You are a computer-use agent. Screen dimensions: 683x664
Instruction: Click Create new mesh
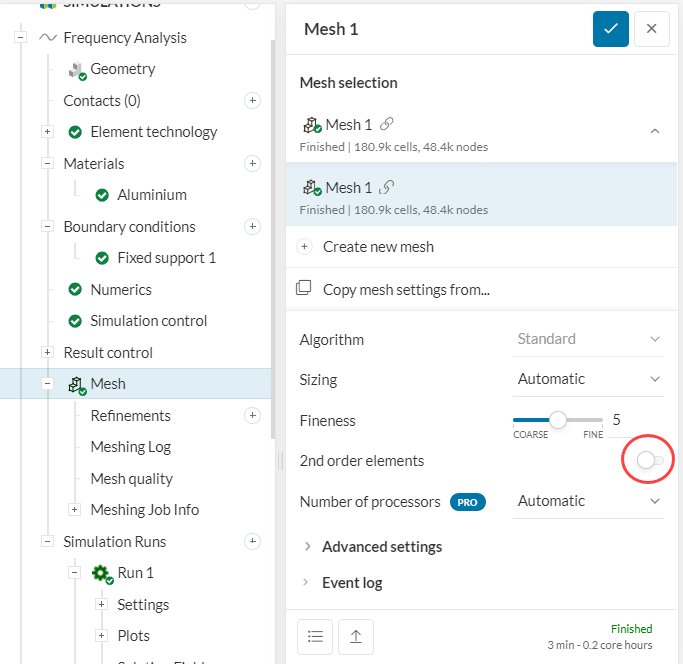pos(377,247)
